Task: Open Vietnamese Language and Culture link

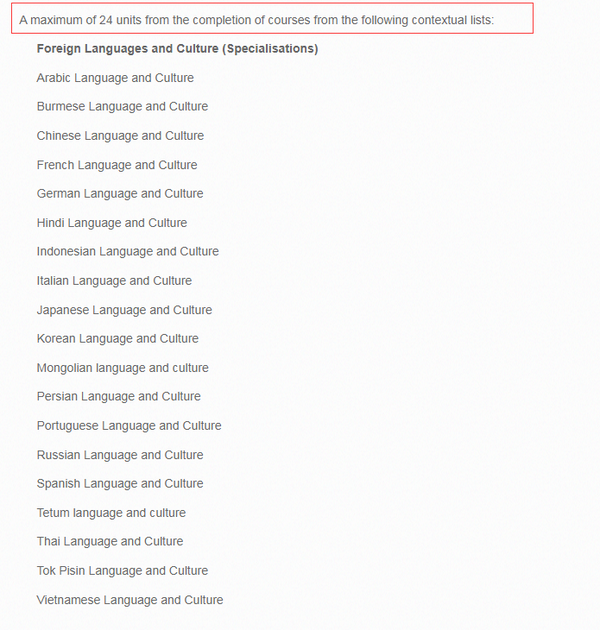Action: click(130, 600)
